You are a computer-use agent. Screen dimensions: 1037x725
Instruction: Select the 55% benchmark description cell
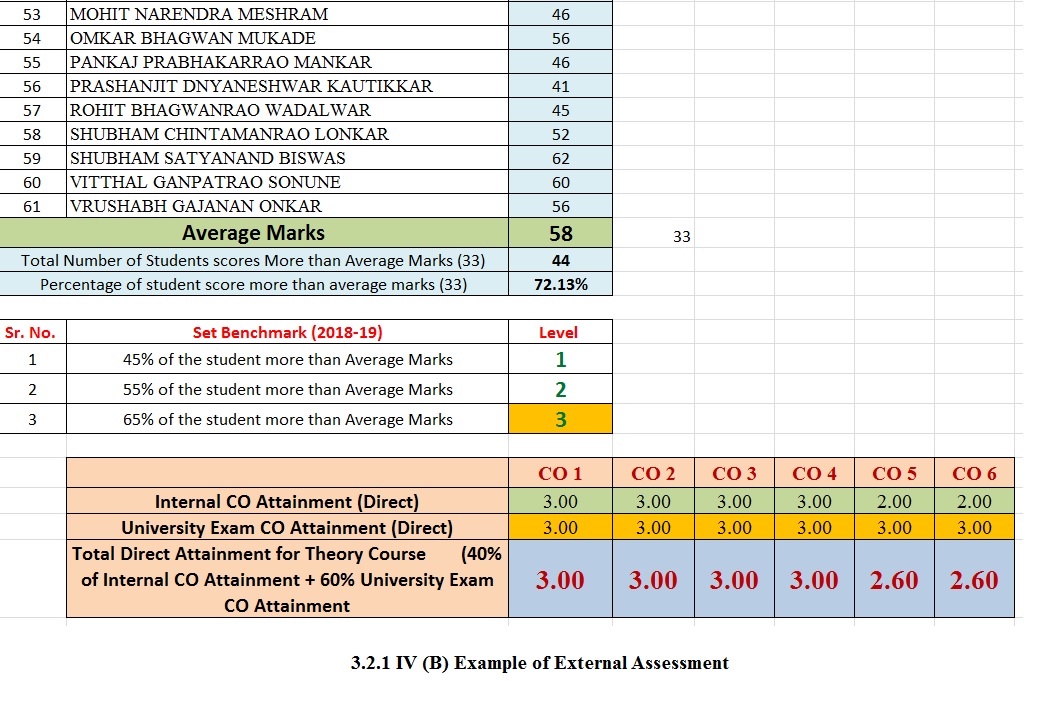coord(287,390)
